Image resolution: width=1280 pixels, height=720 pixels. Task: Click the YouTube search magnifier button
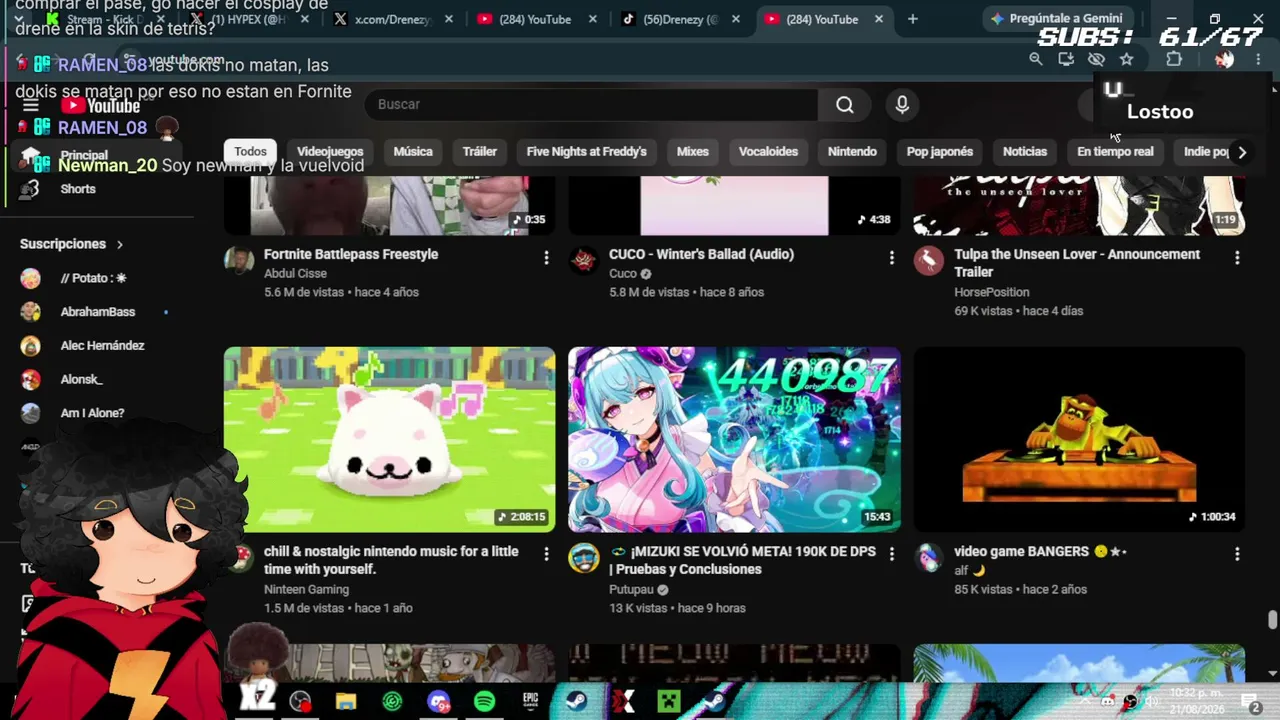tap(845, 104)
